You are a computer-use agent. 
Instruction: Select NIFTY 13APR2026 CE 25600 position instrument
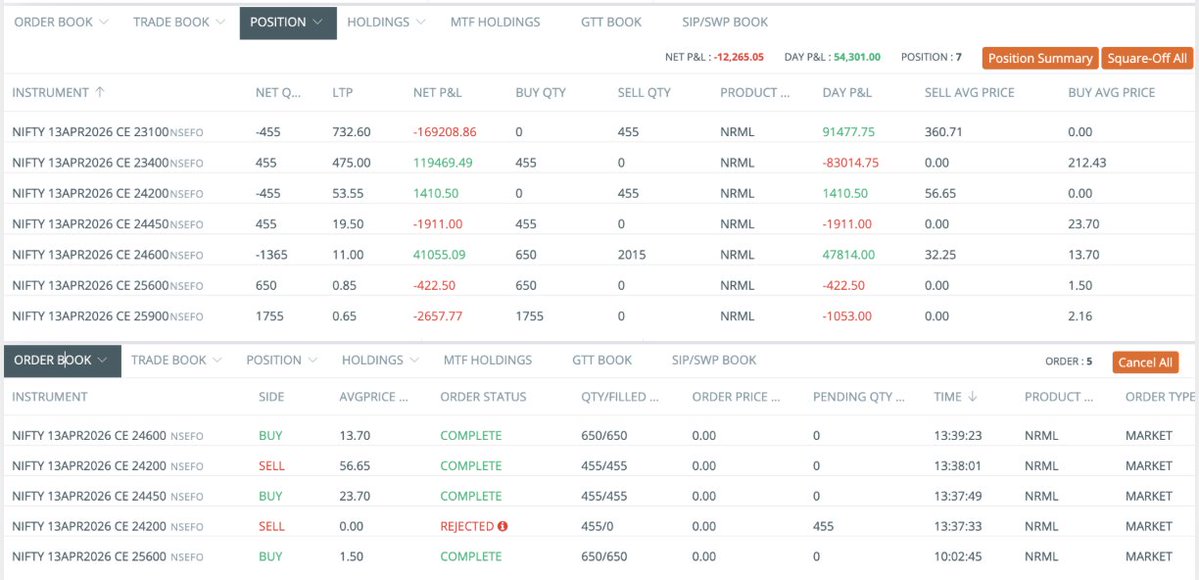(x=108, y=285)
